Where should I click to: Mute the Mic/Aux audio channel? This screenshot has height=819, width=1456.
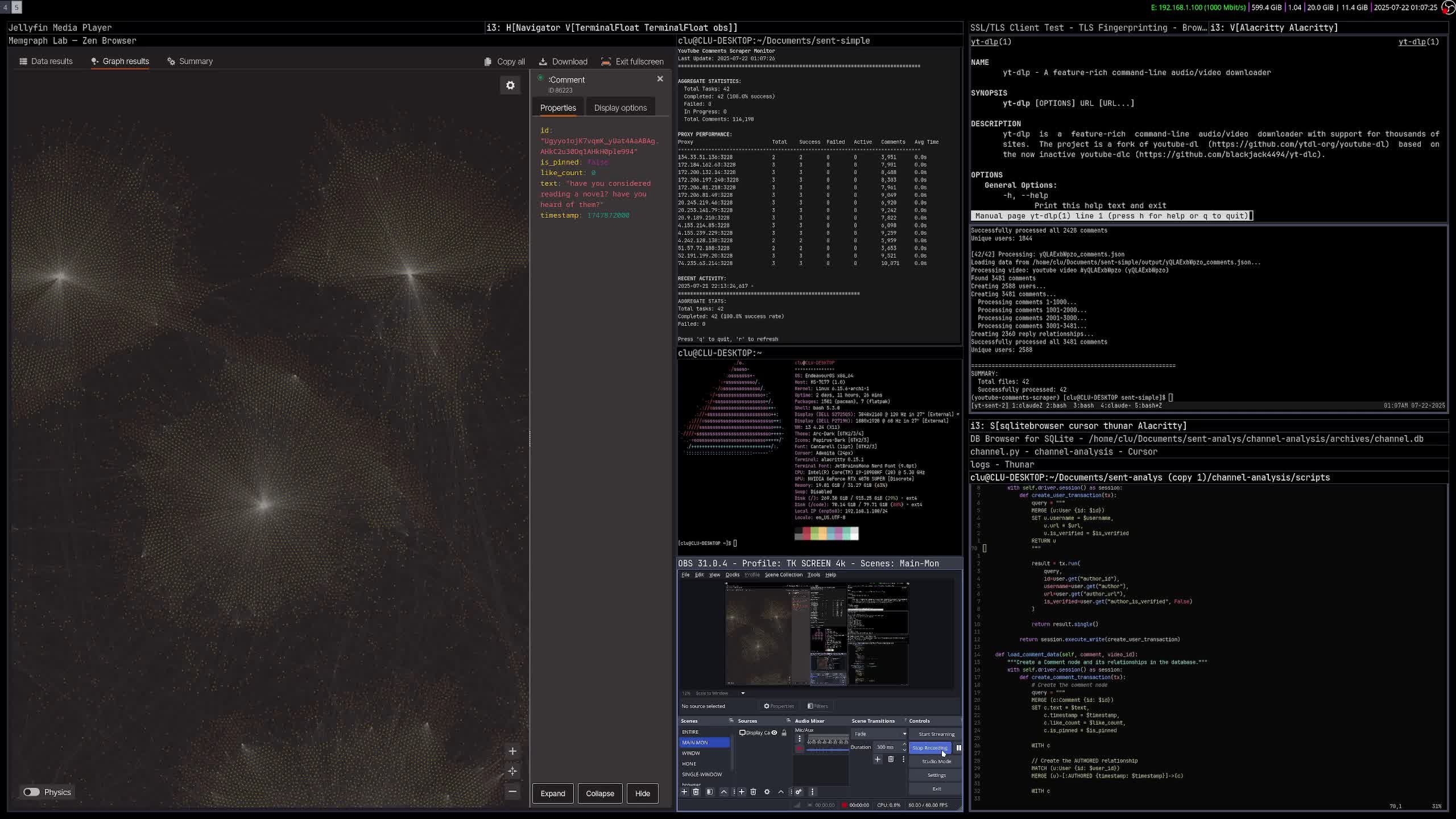click(x=799, y=749)
